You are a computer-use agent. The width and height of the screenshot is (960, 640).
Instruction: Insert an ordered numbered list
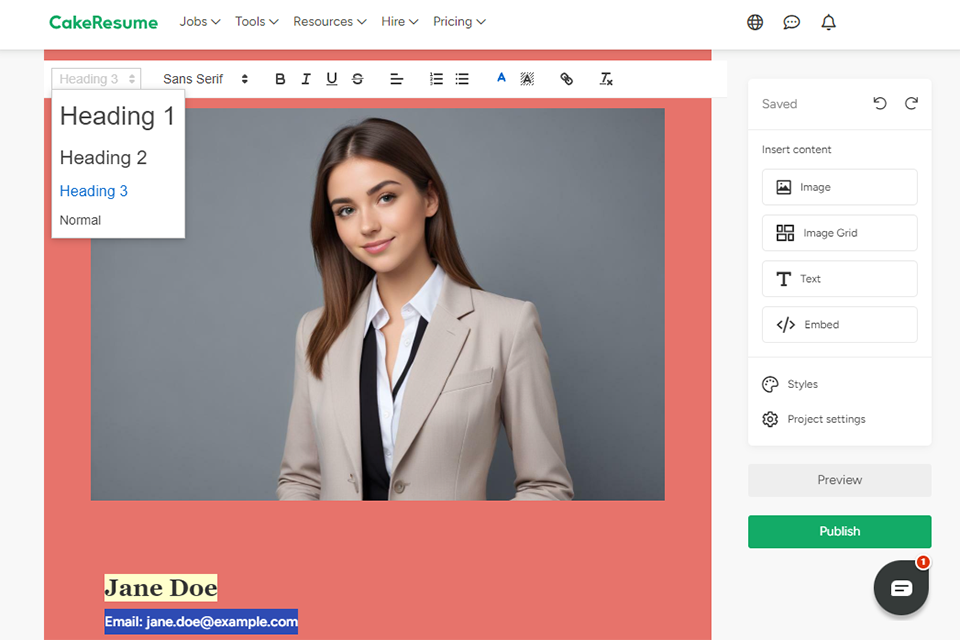(x=436, y=79)
